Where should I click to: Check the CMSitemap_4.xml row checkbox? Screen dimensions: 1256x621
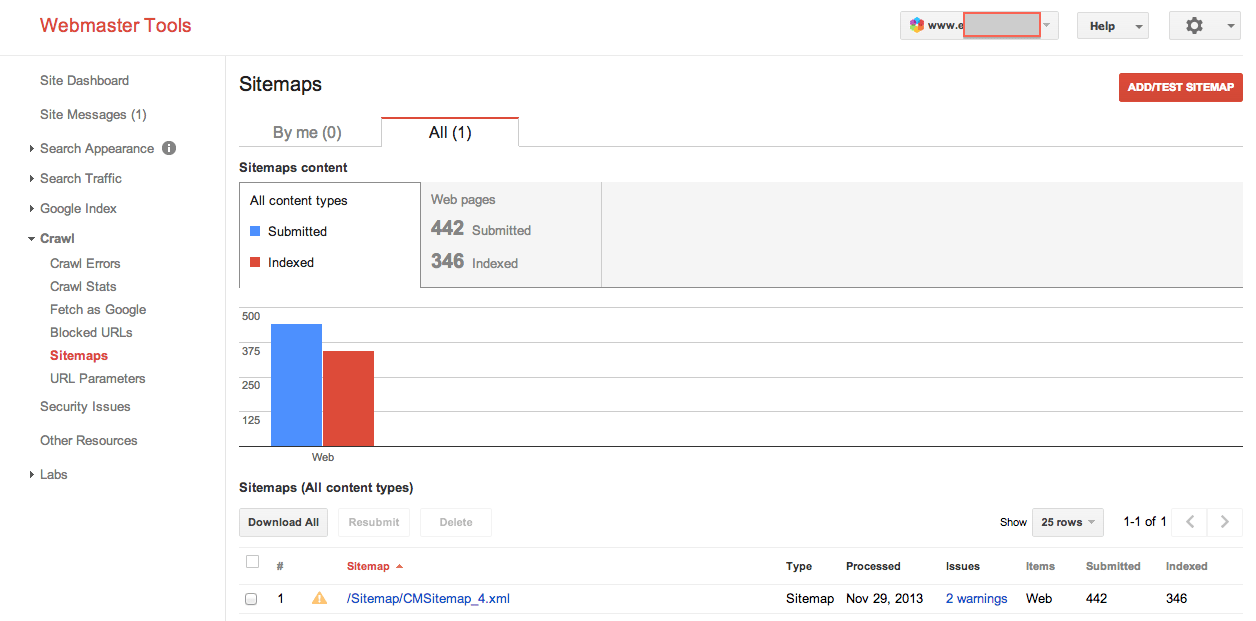click(x=251, y=599)
